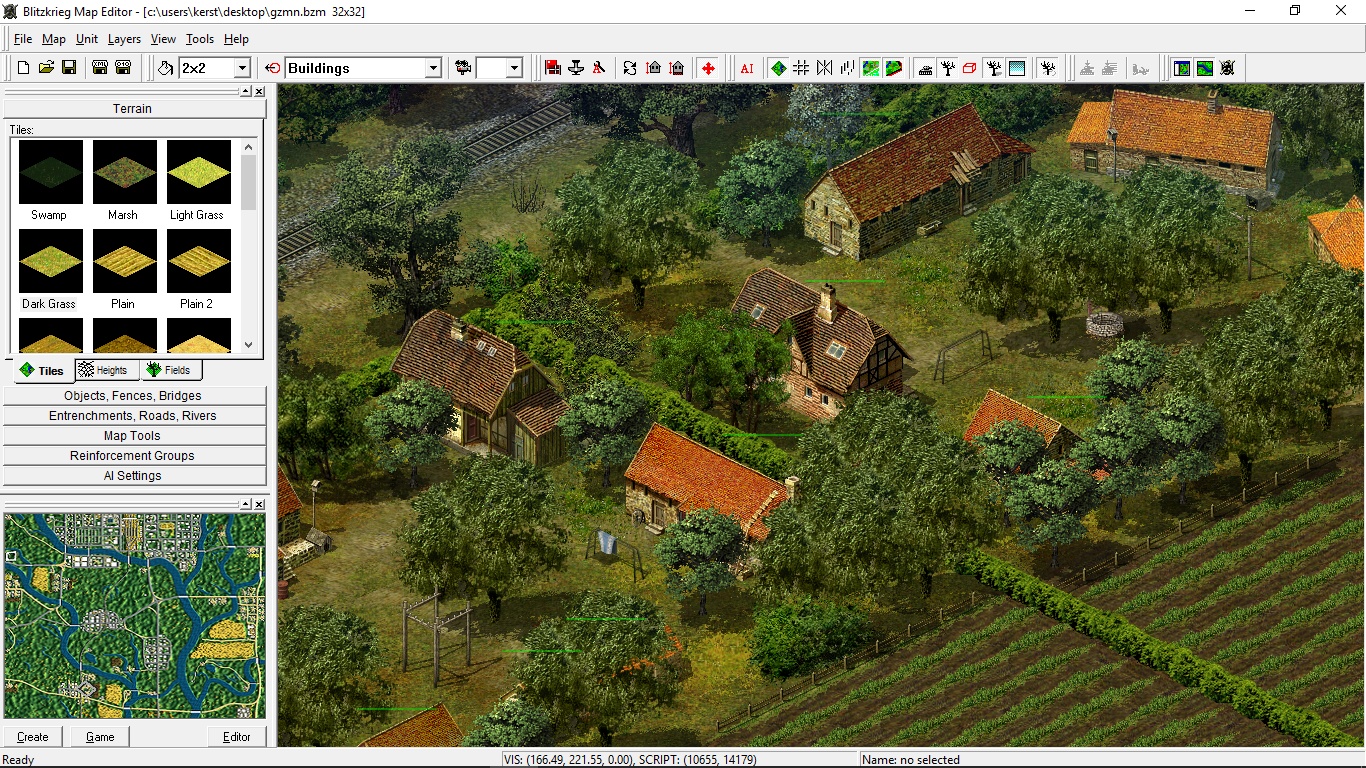Click the Create button
Screen dimensions: 1366x768
[33, 737]
